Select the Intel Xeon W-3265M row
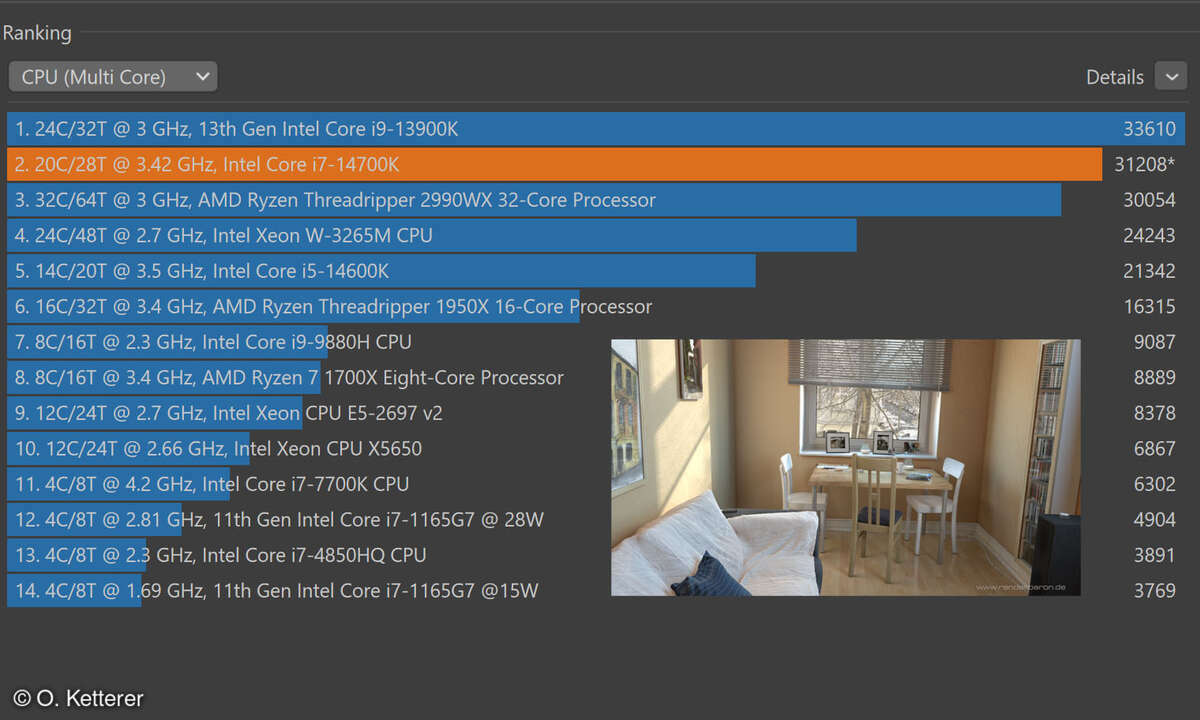The width and height of the screenshot is (1200, 720). [x=596, y=235]
